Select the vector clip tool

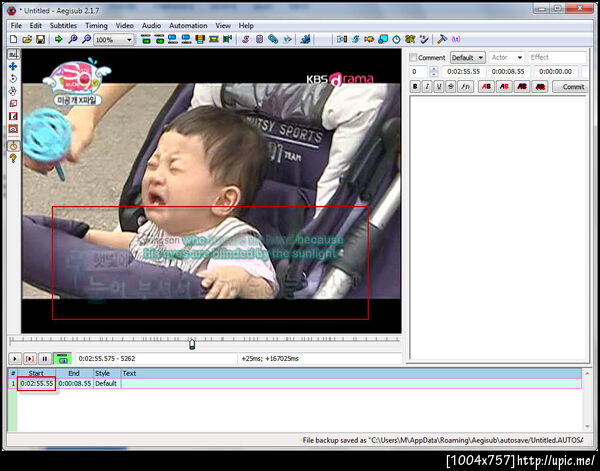(13, 129)
